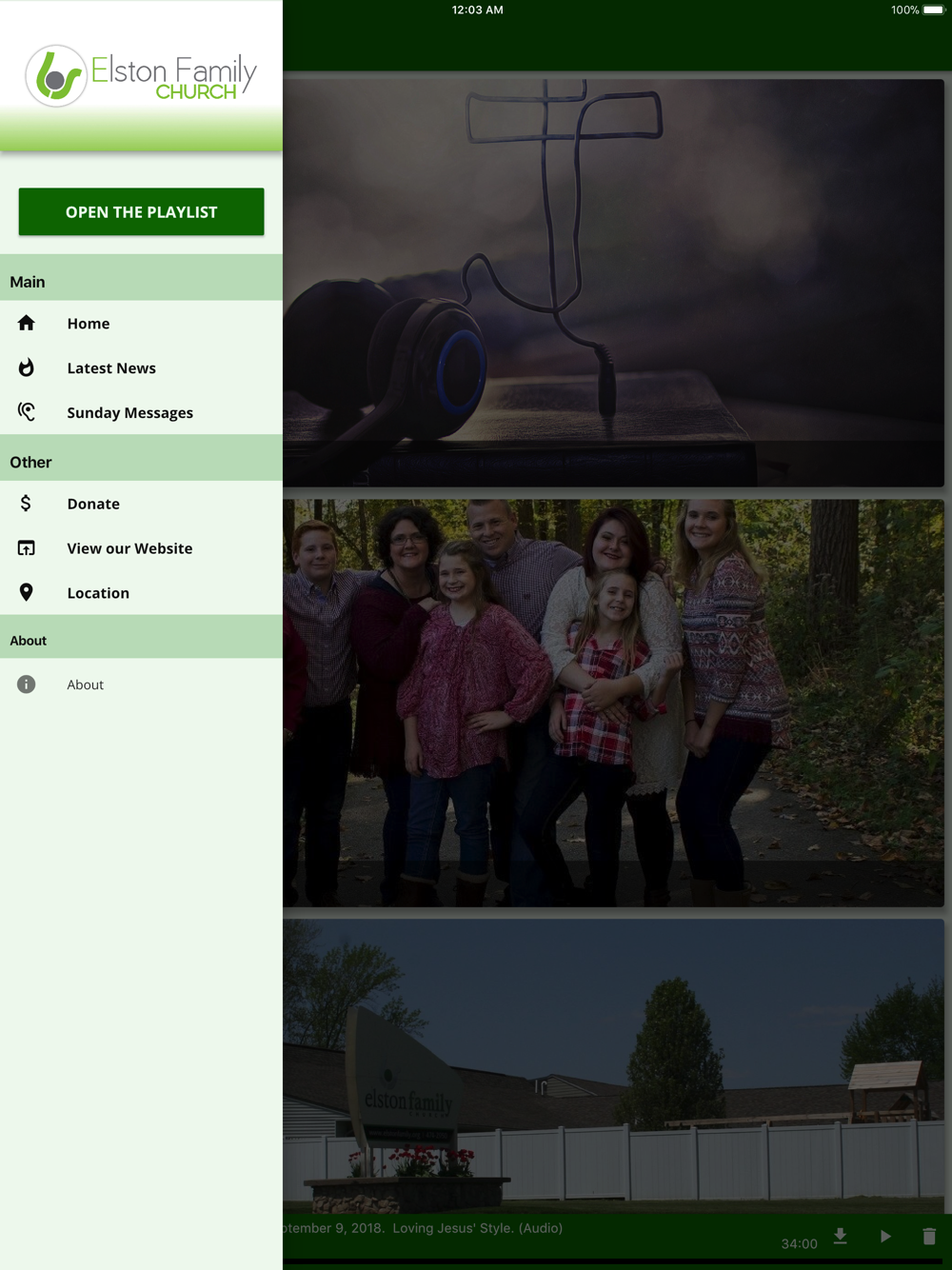The width and height of the screenshot is (952, 1270).
Task: Open the Latest News menu item
Action: pyautogui.click(x=141, y=368)
